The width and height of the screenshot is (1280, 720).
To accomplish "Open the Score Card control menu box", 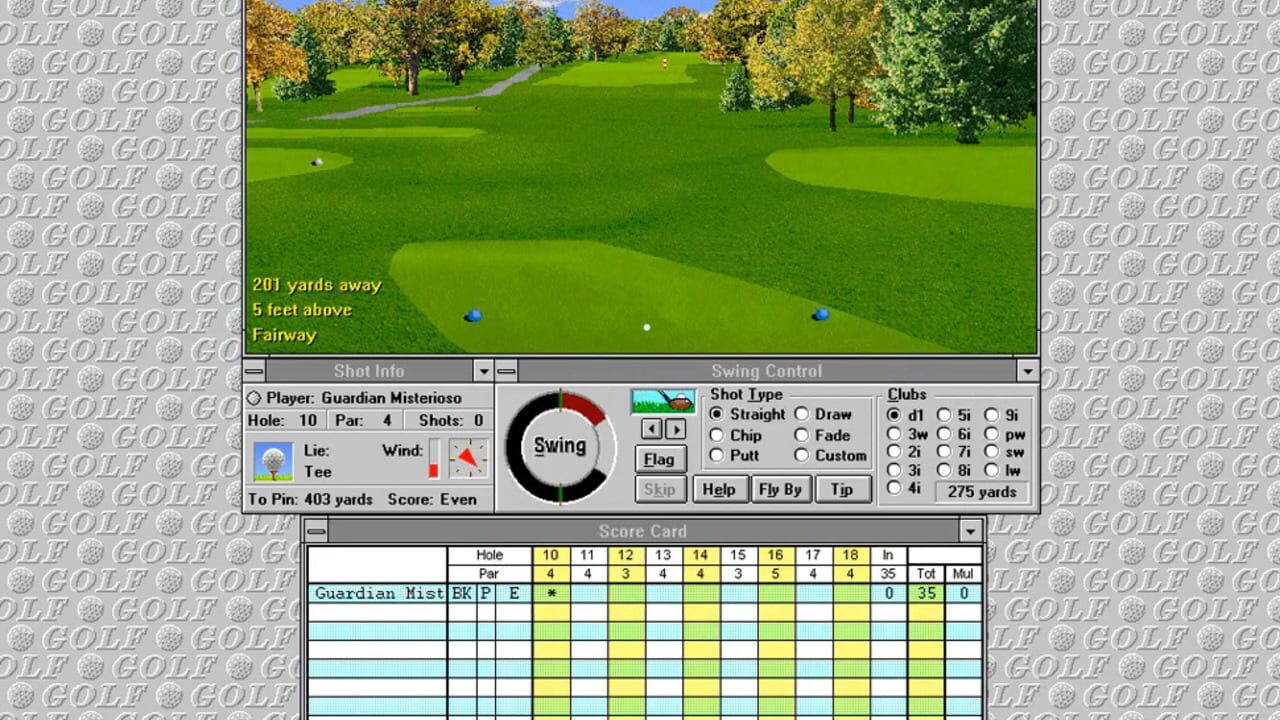I will click(316, 531).
